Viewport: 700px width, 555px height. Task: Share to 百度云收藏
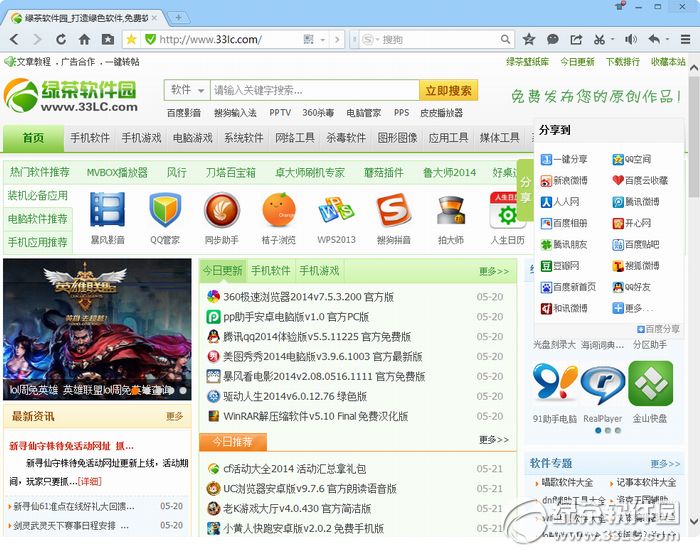click(640, 180)
